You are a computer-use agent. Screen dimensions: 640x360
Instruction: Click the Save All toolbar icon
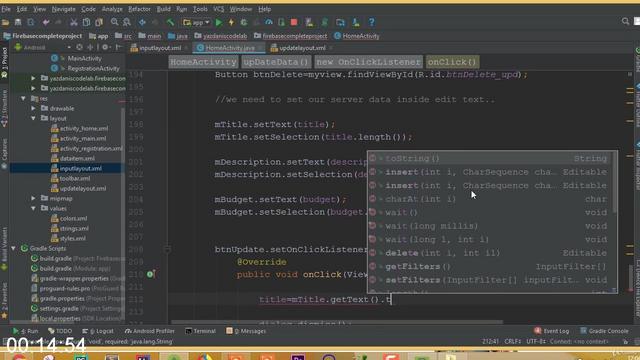point(18,22)
